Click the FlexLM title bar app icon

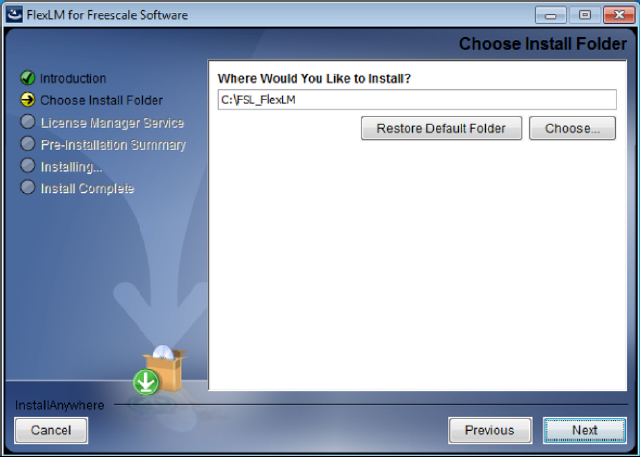point(14,15)
